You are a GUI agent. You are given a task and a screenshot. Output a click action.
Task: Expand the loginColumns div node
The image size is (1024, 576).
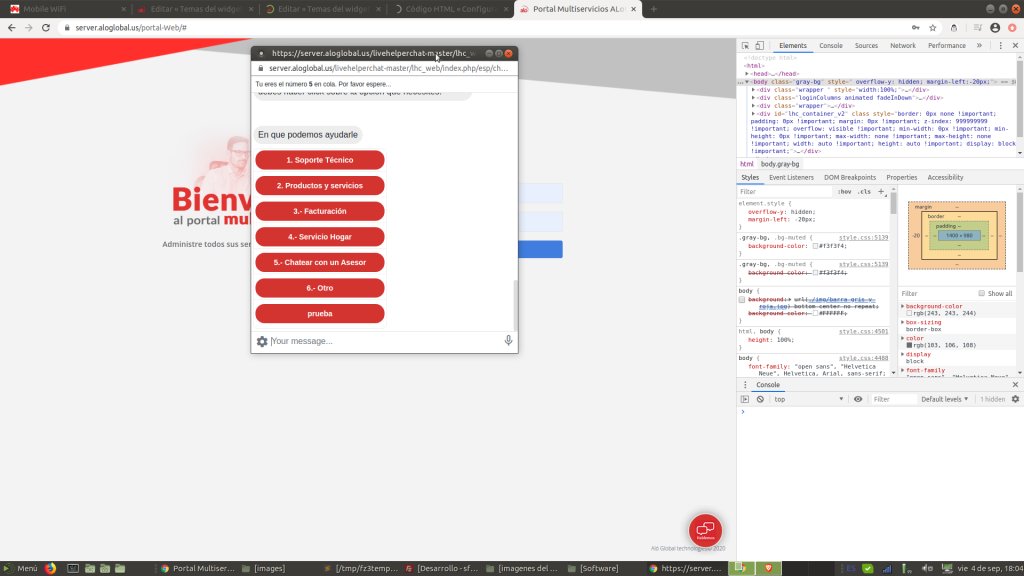pyautogui.click(x=754, y=98)
